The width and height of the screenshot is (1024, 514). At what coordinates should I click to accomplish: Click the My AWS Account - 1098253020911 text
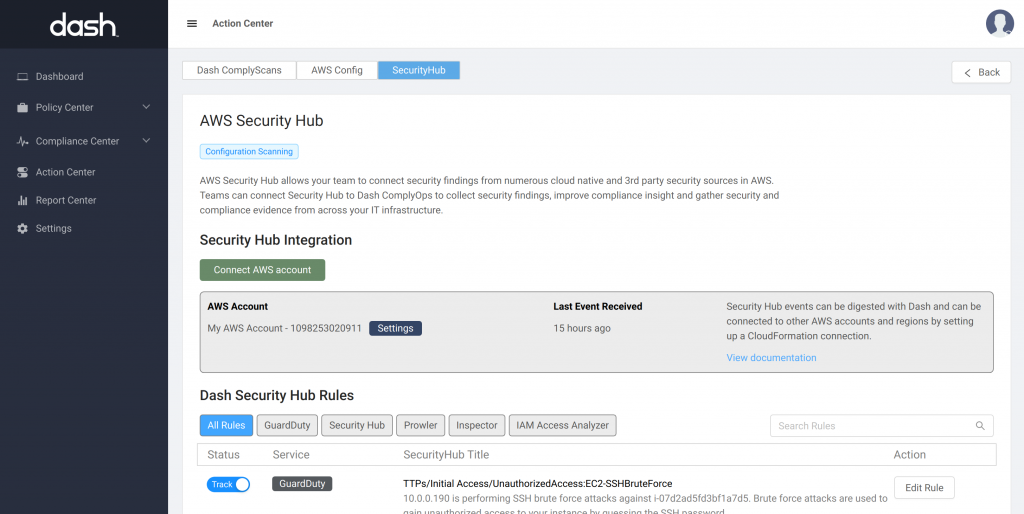pyautogui.click(x=285, y=328)
